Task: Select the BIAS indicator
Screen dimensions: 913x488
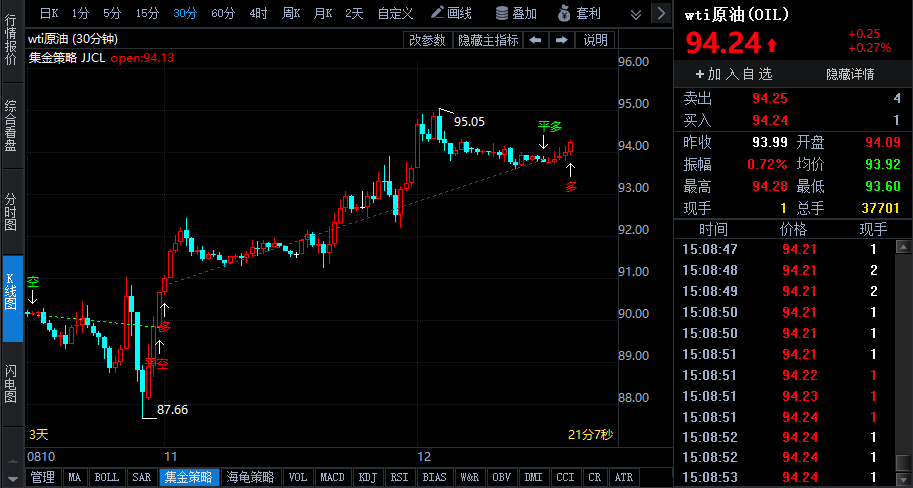Action: click(434, 477)
